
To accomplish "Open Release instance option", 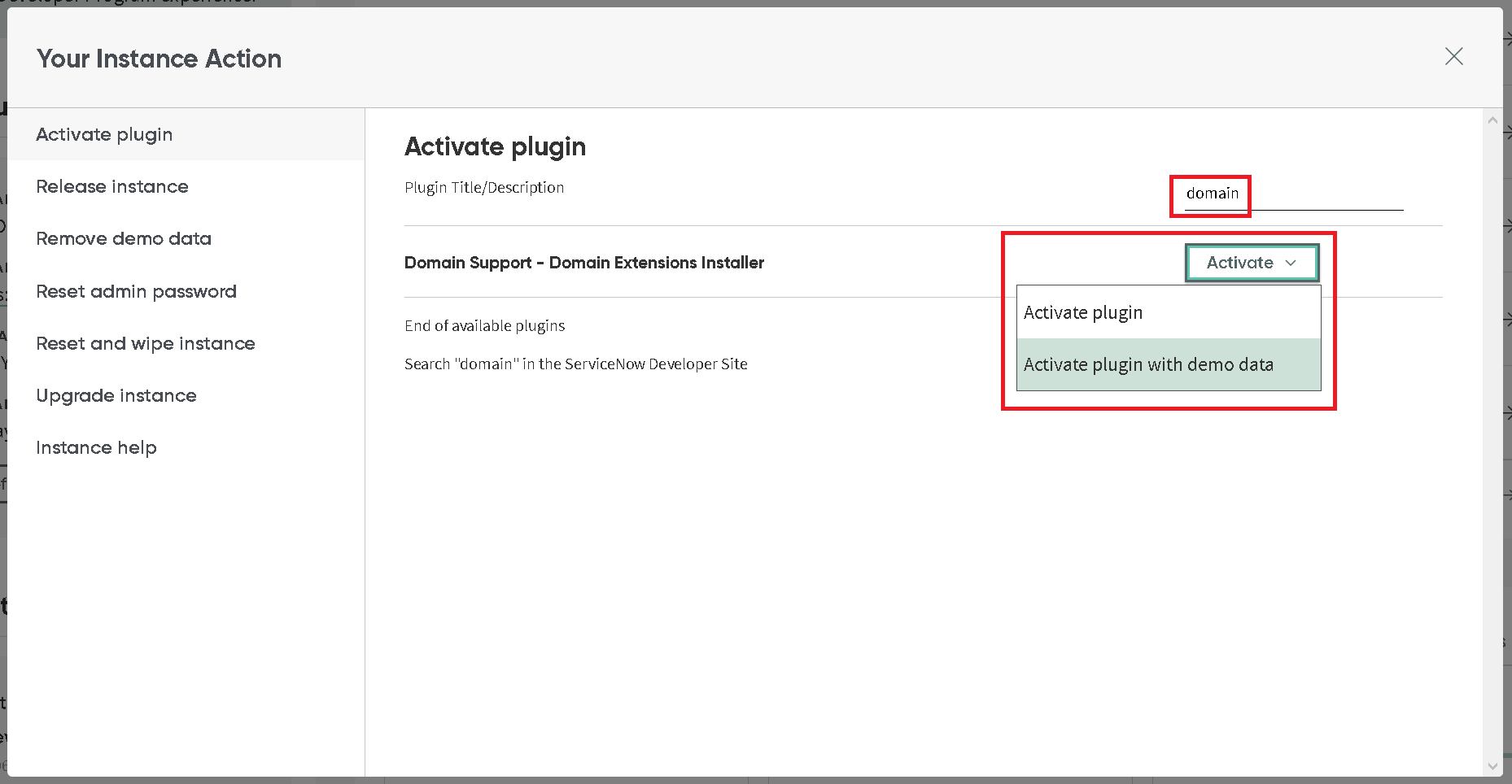I will click(111, 186).
